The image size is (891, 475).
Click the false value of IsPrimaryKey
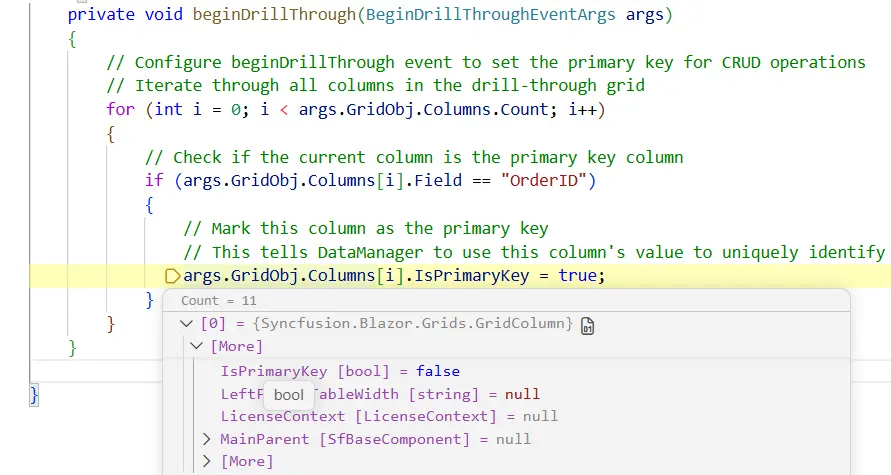click(438, 371)
